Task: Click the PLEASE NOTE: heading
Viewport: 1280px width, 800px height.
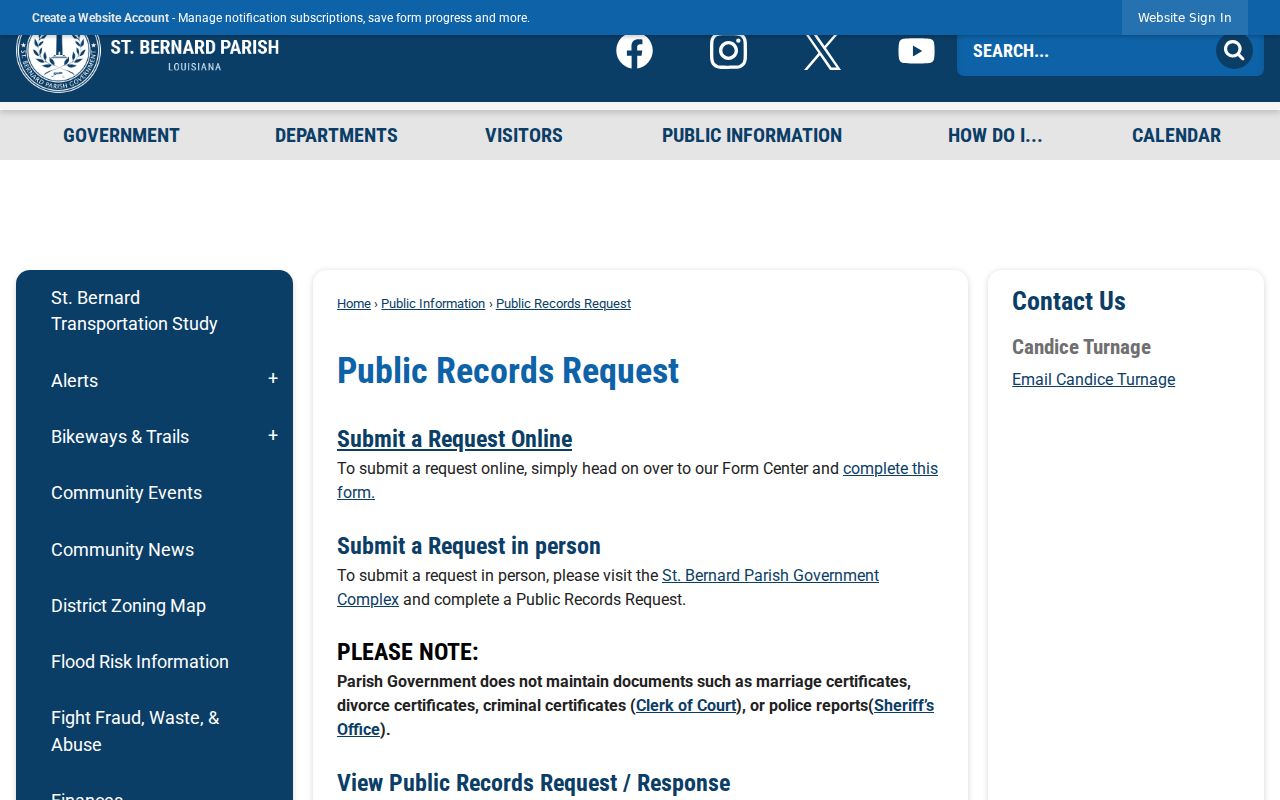Action: point(408,652)
